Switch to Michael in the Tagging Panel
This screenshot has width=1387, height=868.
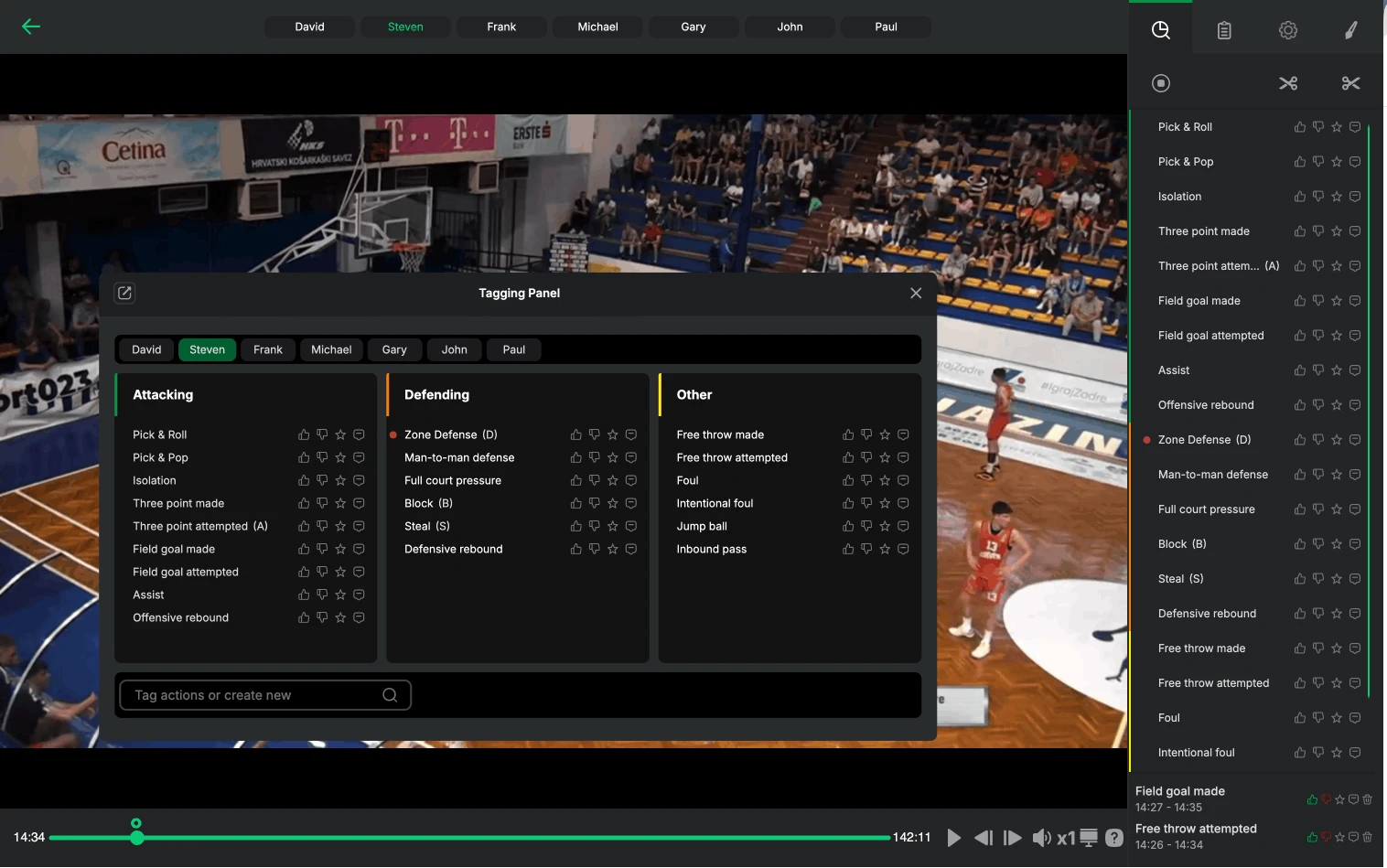pyautogui.click(x=331, y=349)
